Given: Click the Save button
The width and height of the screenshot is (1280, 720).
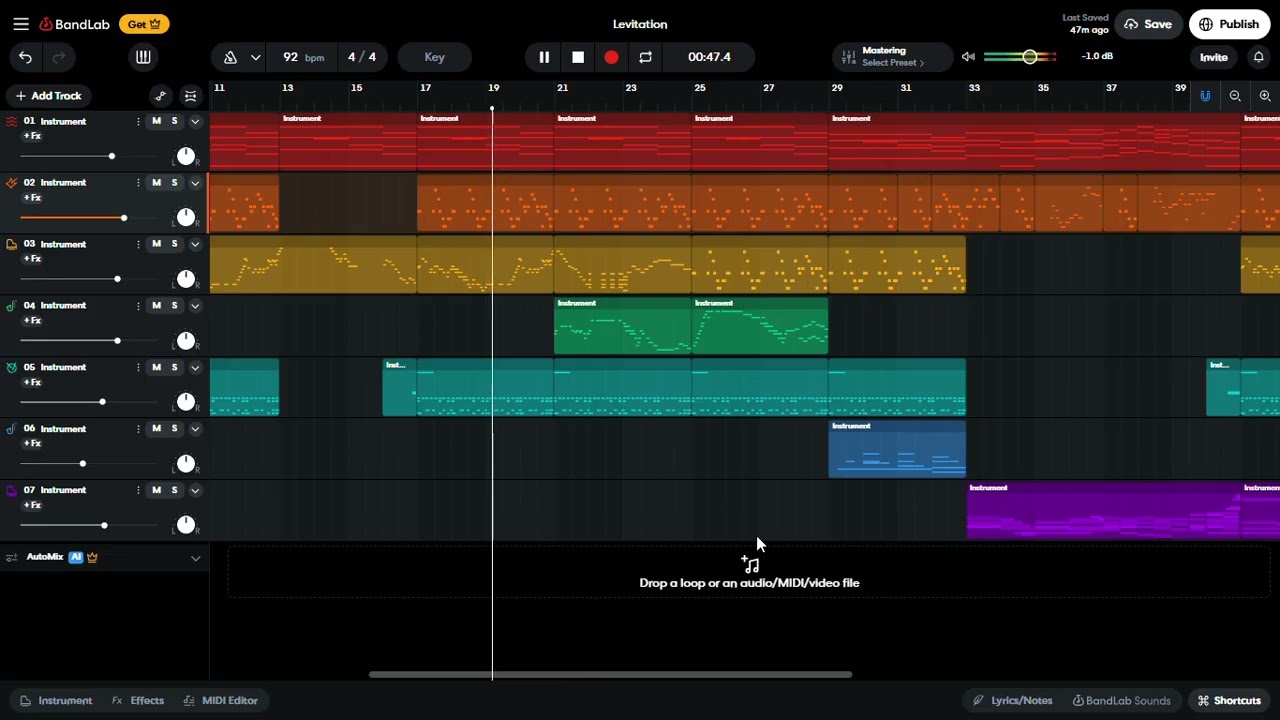Looking at the screenshot, I should pos(1148,24).
